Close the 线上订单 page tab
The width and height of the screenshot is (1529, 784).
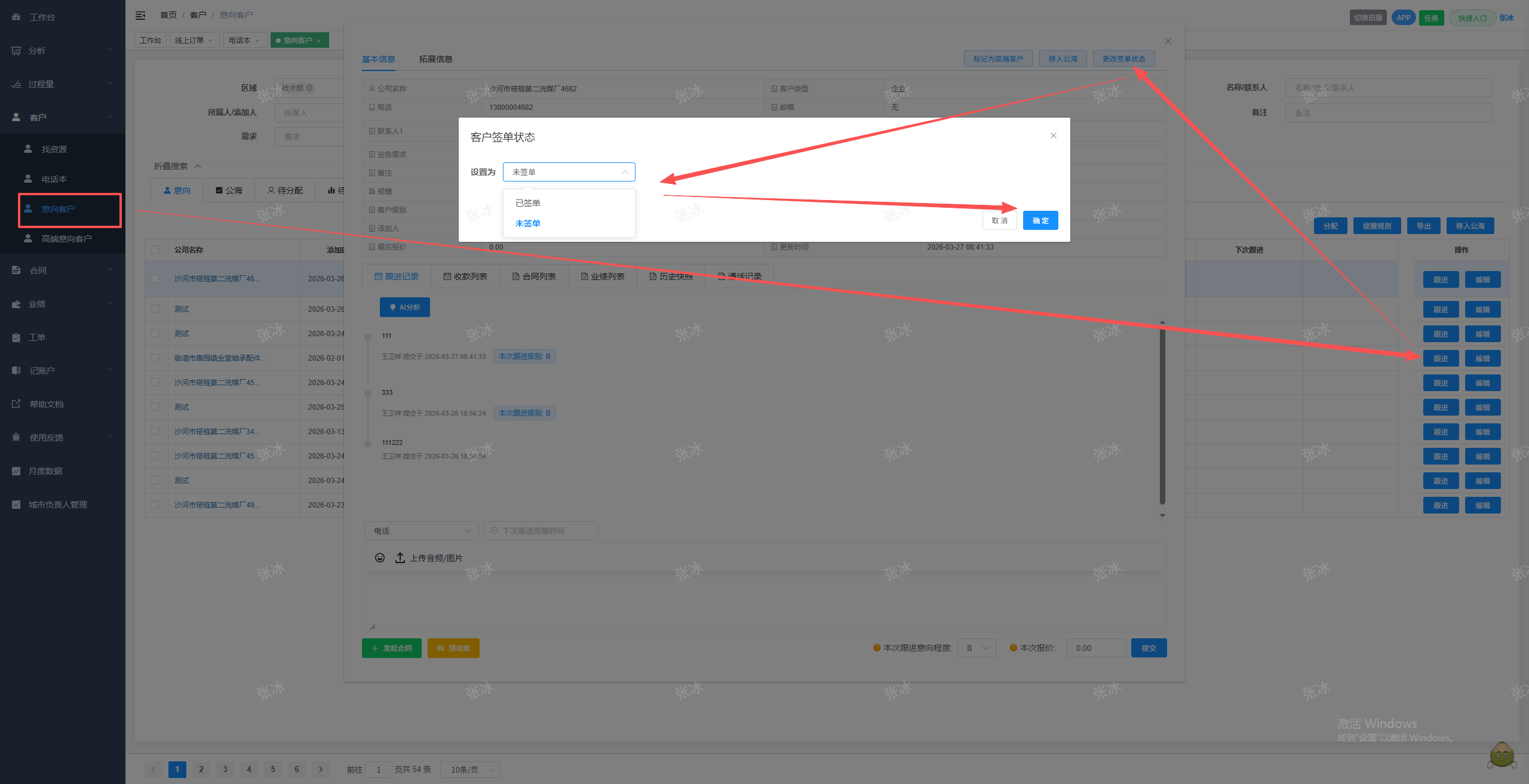pyautogui.click(x=210, y=41)
